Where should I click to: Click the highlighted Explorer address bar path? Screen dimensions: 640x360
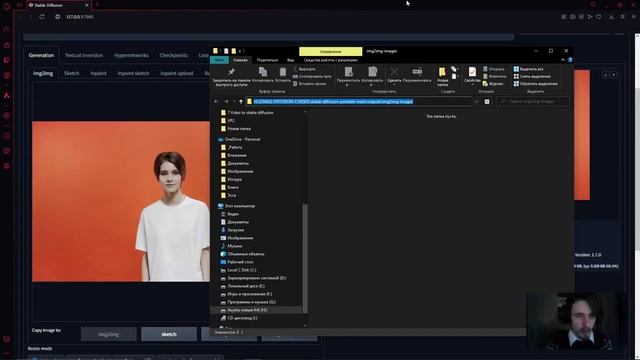(333, 101)
